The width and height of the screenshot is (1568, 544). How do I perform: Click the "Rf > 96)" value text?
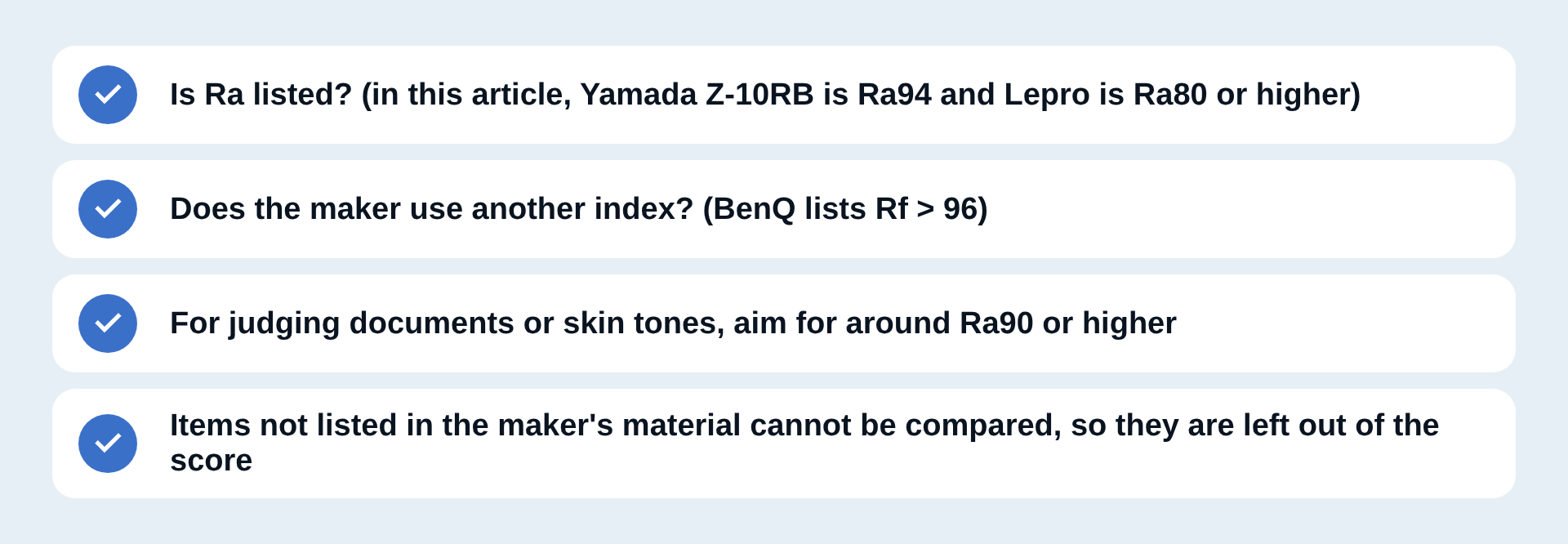(932, 209)
